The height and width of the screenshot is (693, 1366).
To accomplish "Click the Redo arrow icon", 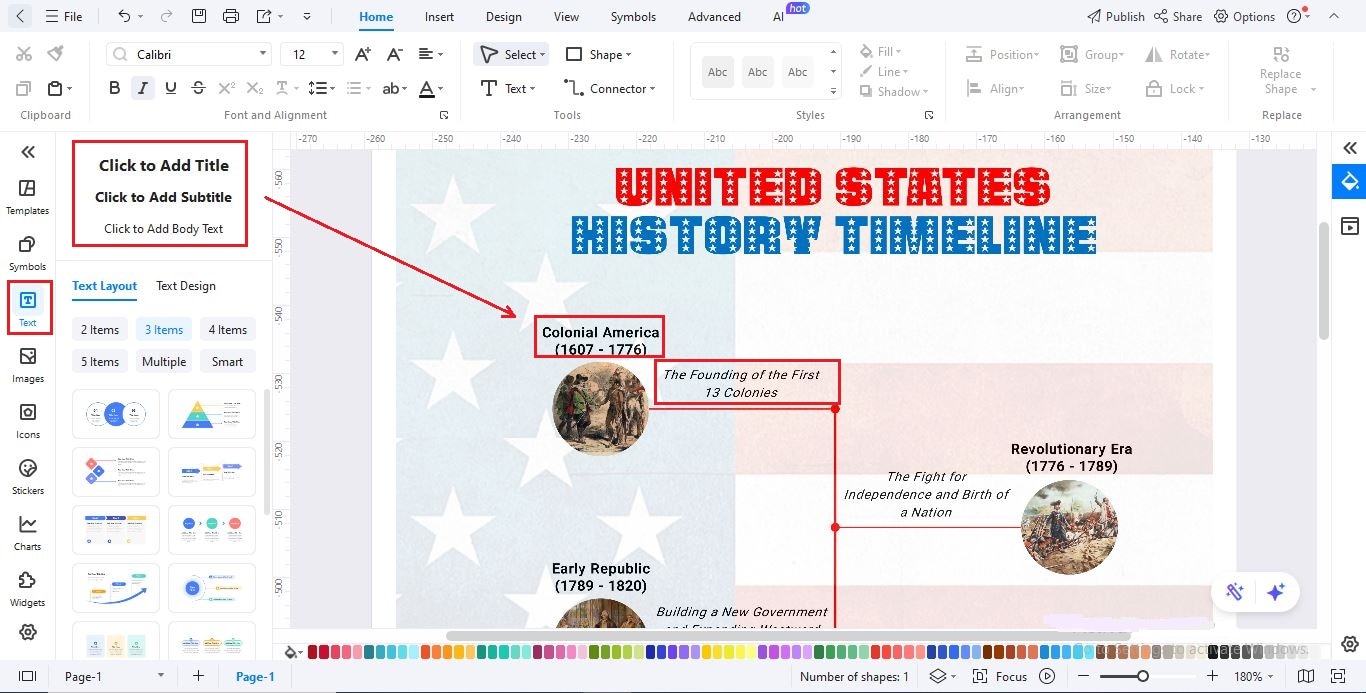I will [166, 16].
